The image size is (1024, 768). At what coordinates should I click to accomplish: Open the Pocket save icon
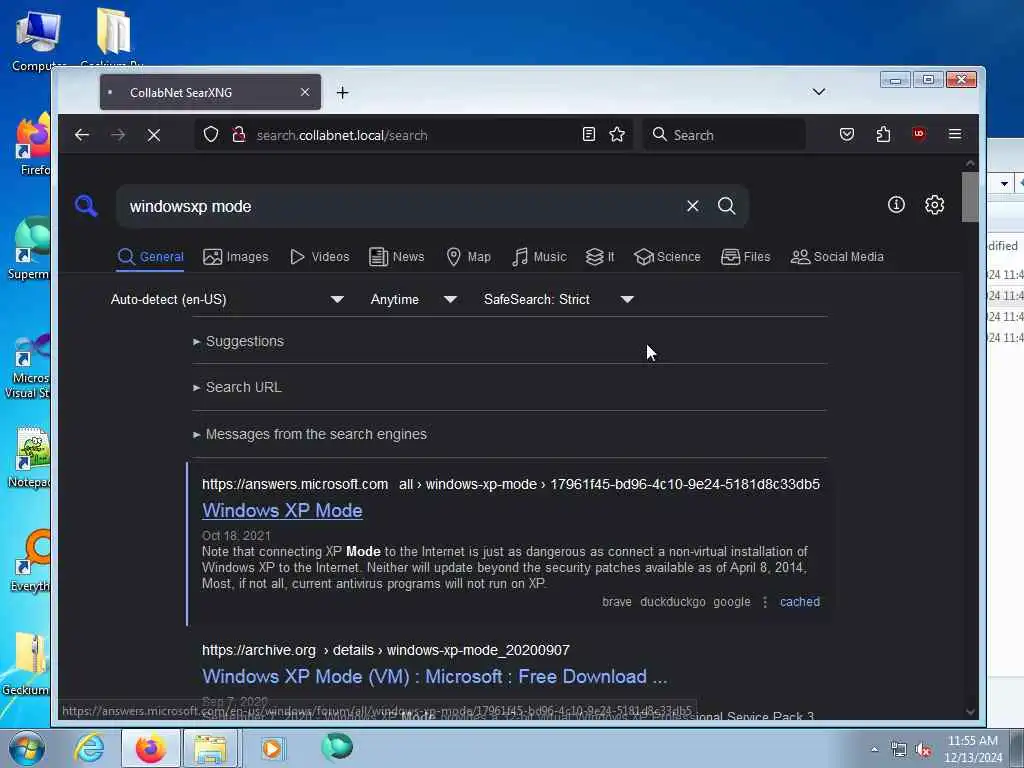847,135
